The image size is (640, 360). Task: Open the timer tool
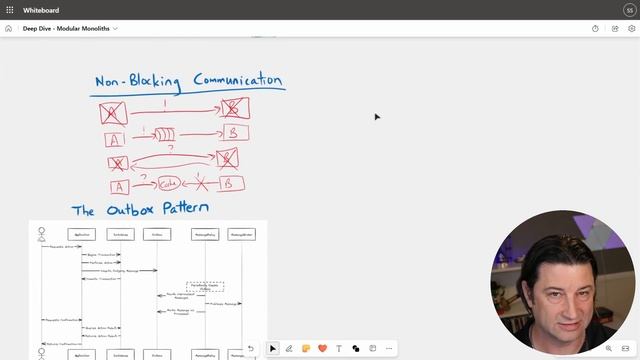[595, 29]
